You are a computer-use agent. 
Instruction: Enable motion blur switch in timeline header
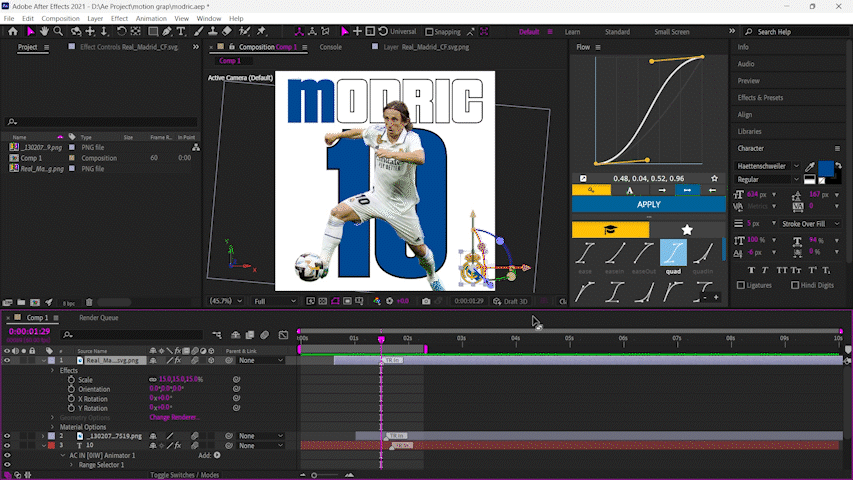(265, 335)
